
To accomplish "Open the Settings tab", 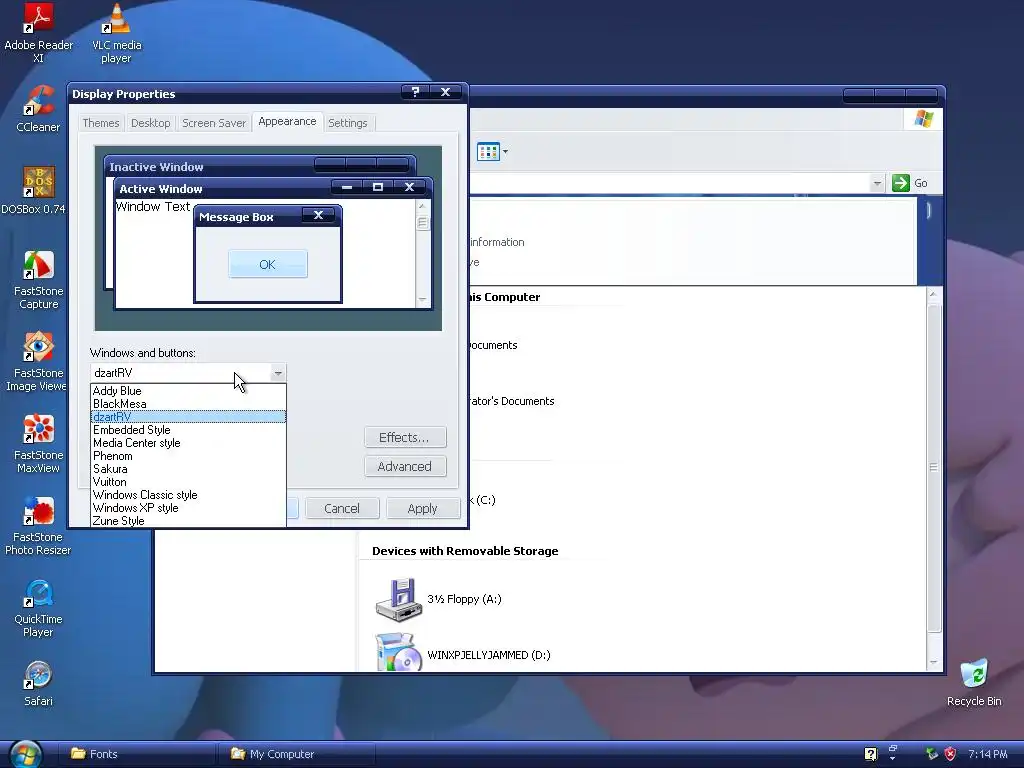I will pyautogui.click(x=347, y=123).
